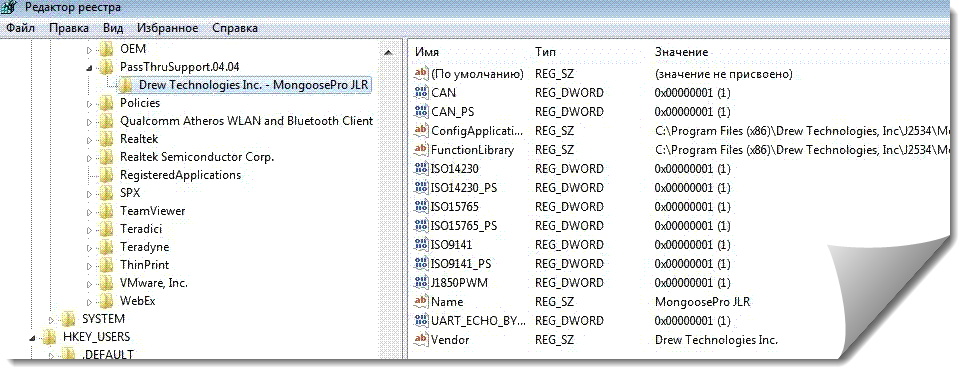The image size is (959, 368).
Task: Open the Справка menu
Action: 235,28
